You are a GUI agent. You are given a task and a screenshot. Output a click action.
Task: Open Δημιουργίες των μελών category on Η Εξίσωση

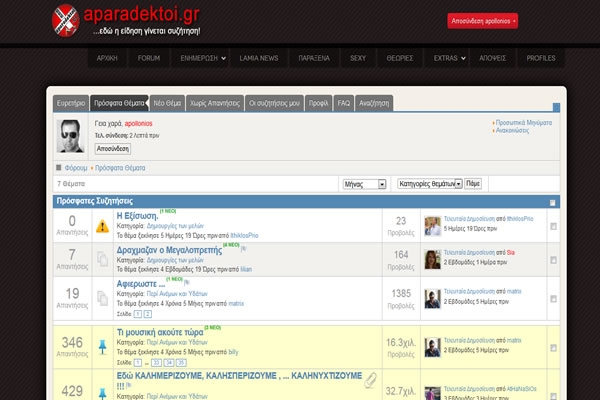[x=175, y=226]
